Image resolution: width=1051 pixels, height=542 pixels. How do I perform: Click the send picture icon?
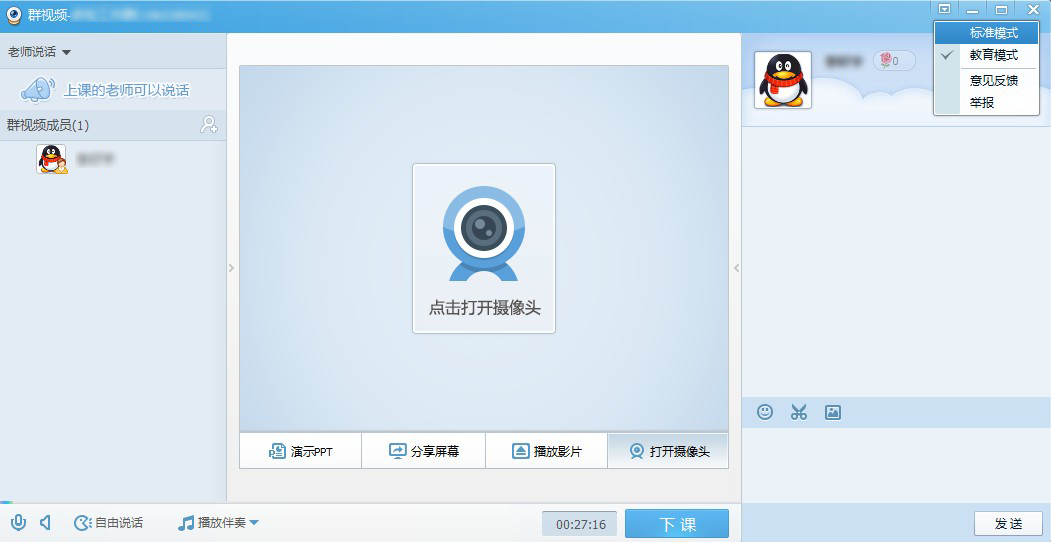click(832, 412)
